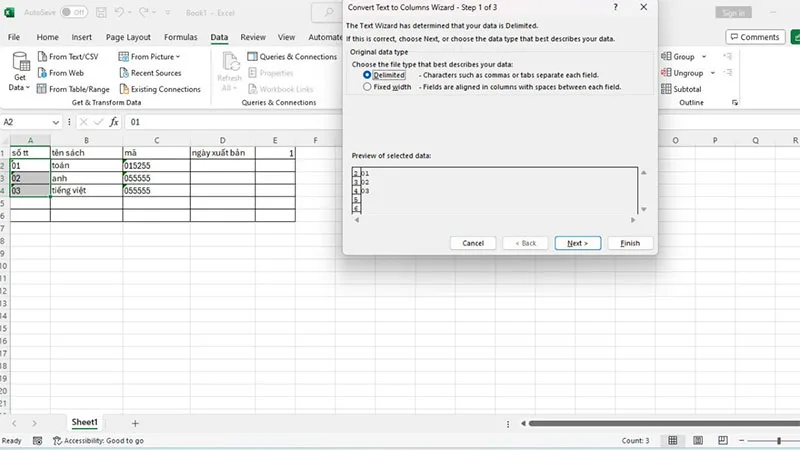This screenshot has width=800, height=450.
Task: Click the Excel search box icon
Action: (329, 12)
